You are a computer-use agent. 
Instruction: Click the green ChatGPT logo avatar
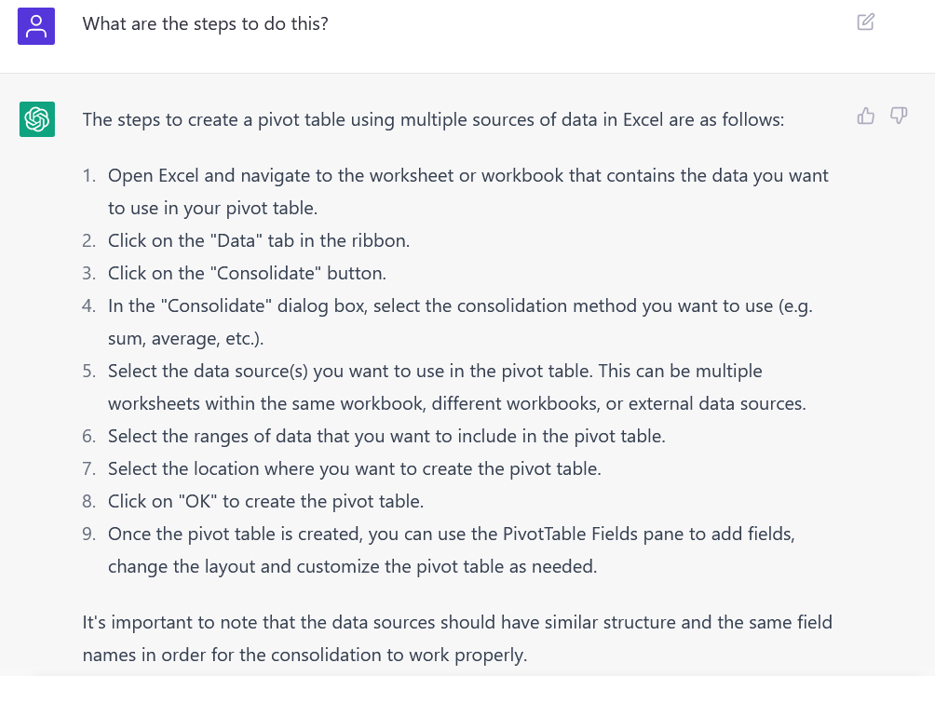[x=37, y=120]
